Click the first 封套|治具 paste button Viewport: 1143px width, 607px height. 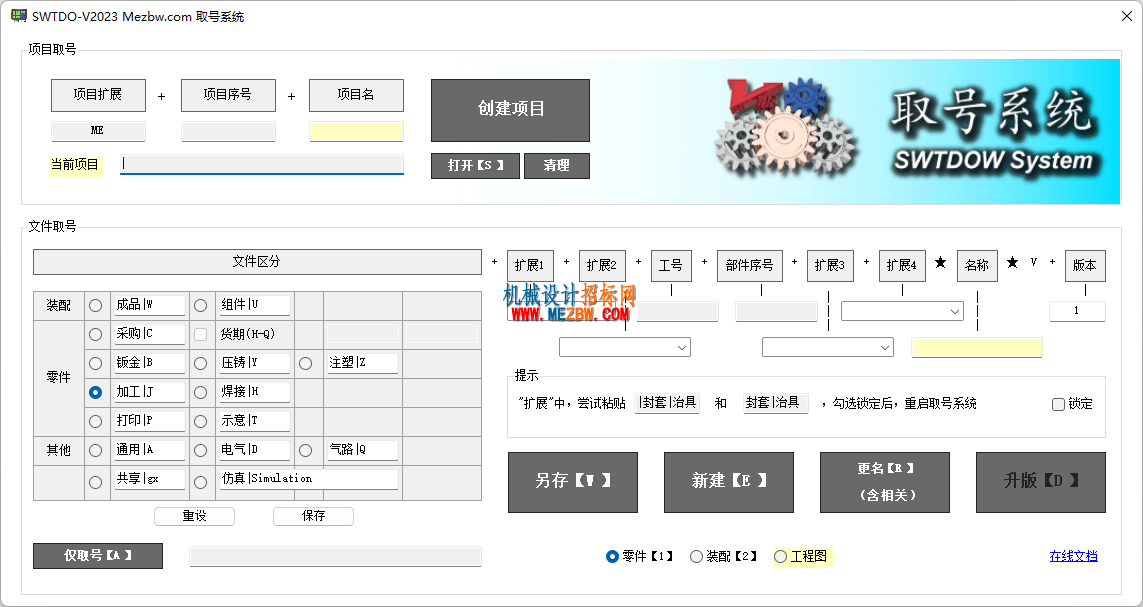[x=667, y=403]
